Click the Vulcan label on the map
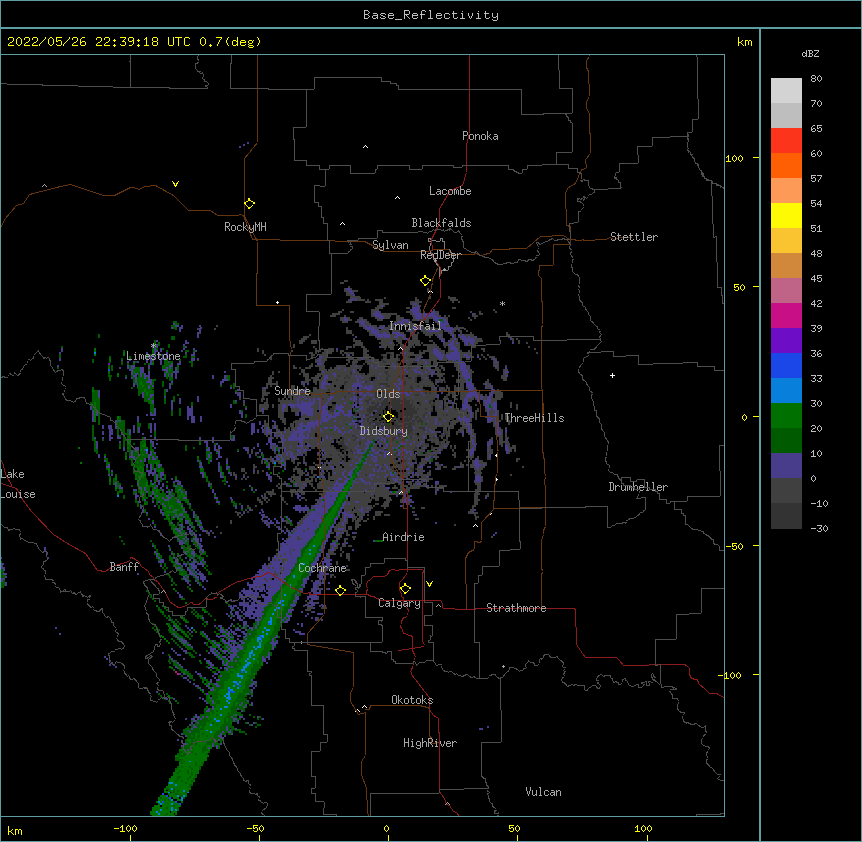Image resolution: width=862 pixels, height=842 pixels. pos(543,792)
